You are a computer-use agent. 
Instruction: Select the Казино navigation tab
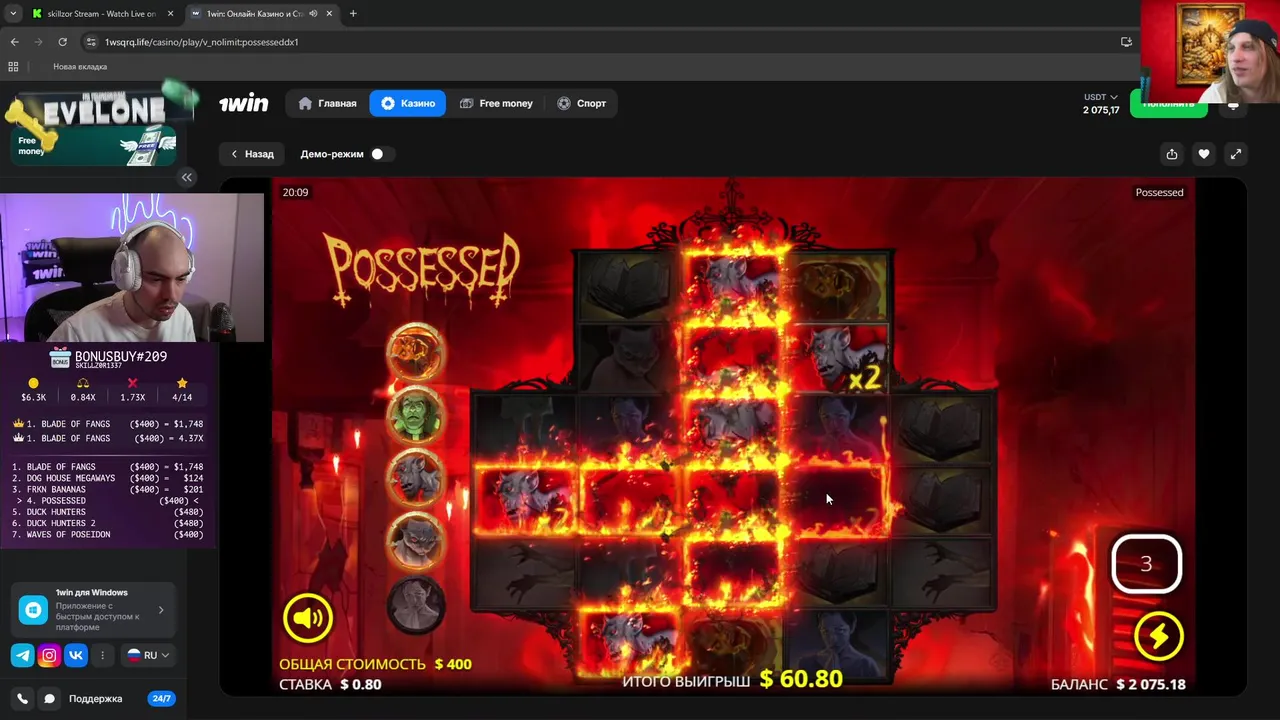(407, 103)
